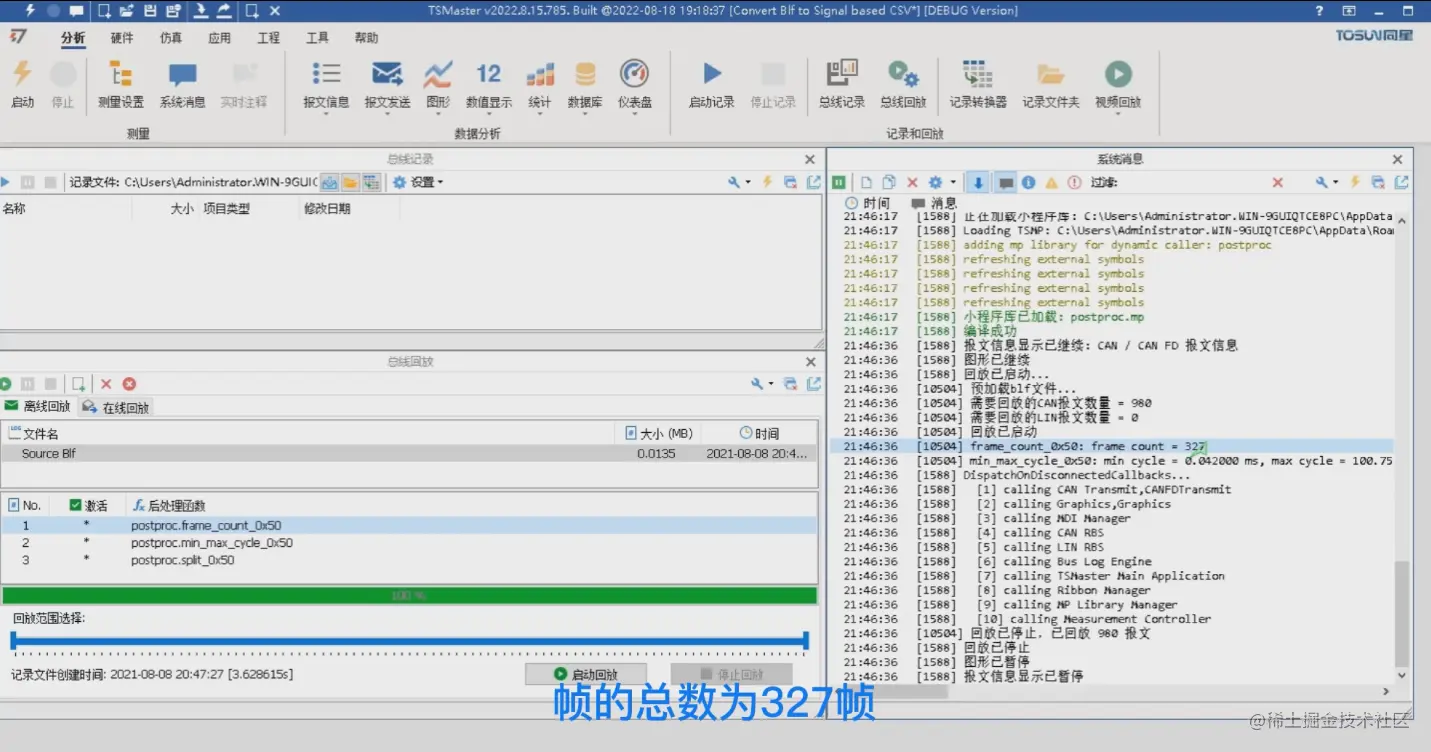Clear messages with red X in 系统消息 toolbar

coord(912,183)
